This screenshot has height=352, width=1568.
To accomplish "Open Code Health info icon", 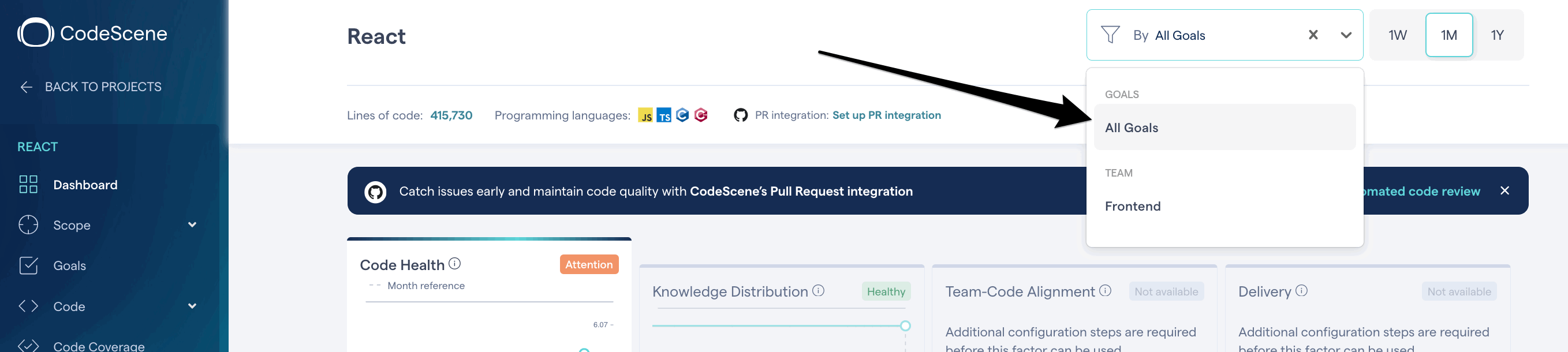I will [x=455, y=264].
